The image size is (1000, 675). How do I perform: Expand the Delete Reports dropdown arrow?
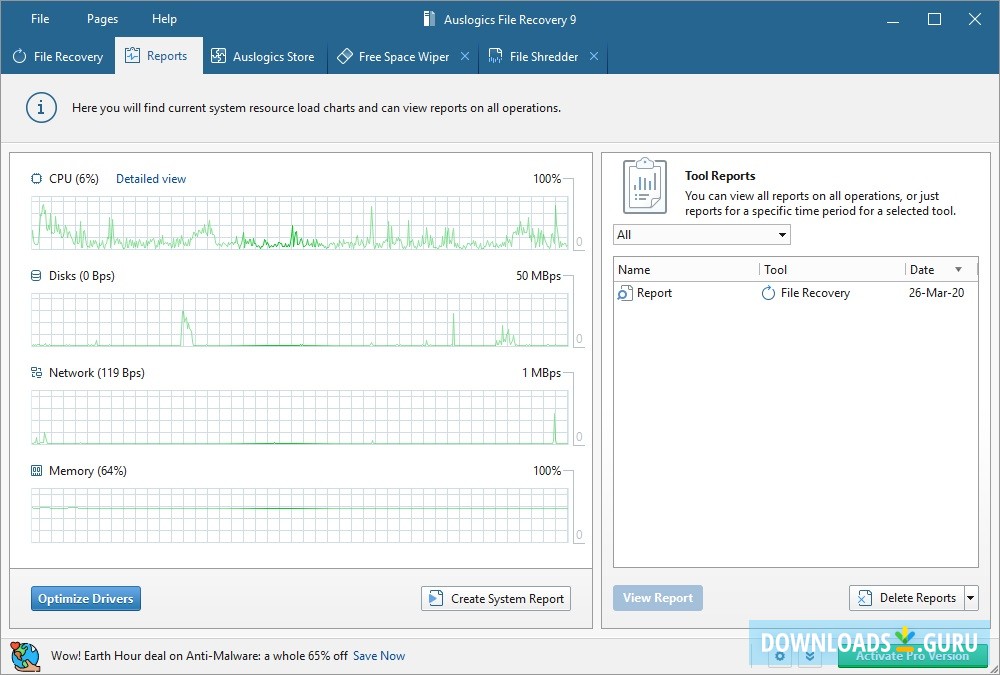pyautogui.click(x=971, y=598)
